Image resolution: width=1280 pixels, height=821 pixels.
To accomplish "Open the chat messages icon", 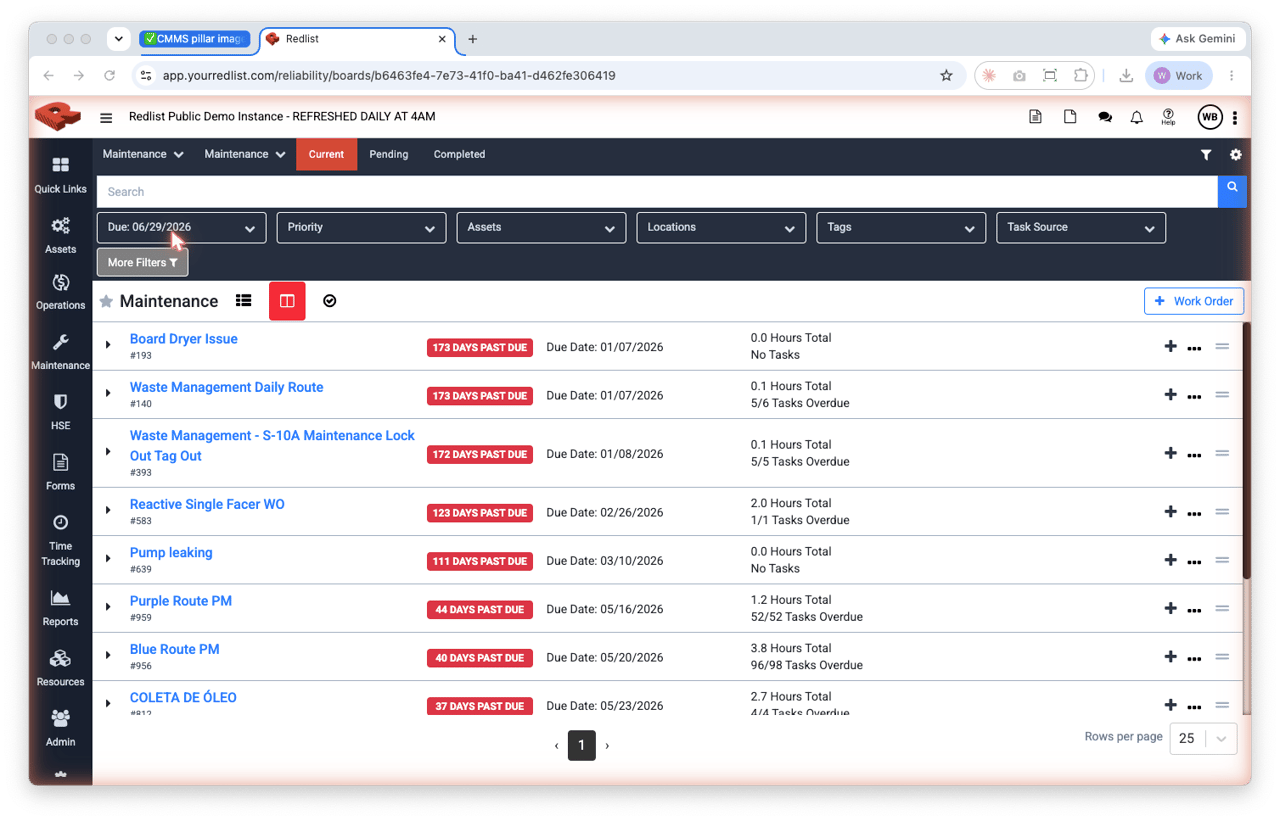I will 1104,117.
